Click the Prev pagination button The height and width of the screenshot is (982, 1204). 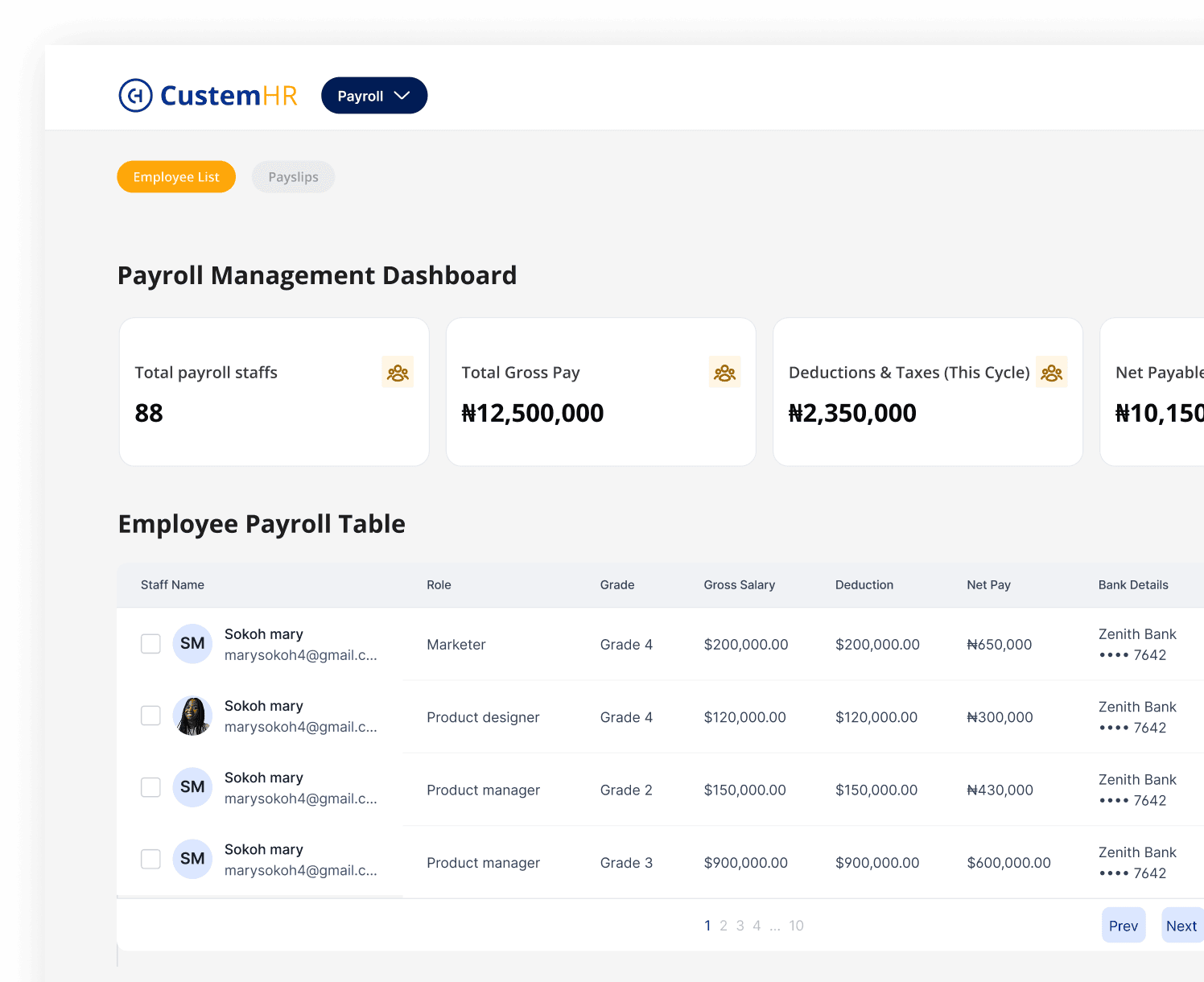click(x=1123, y=926)
